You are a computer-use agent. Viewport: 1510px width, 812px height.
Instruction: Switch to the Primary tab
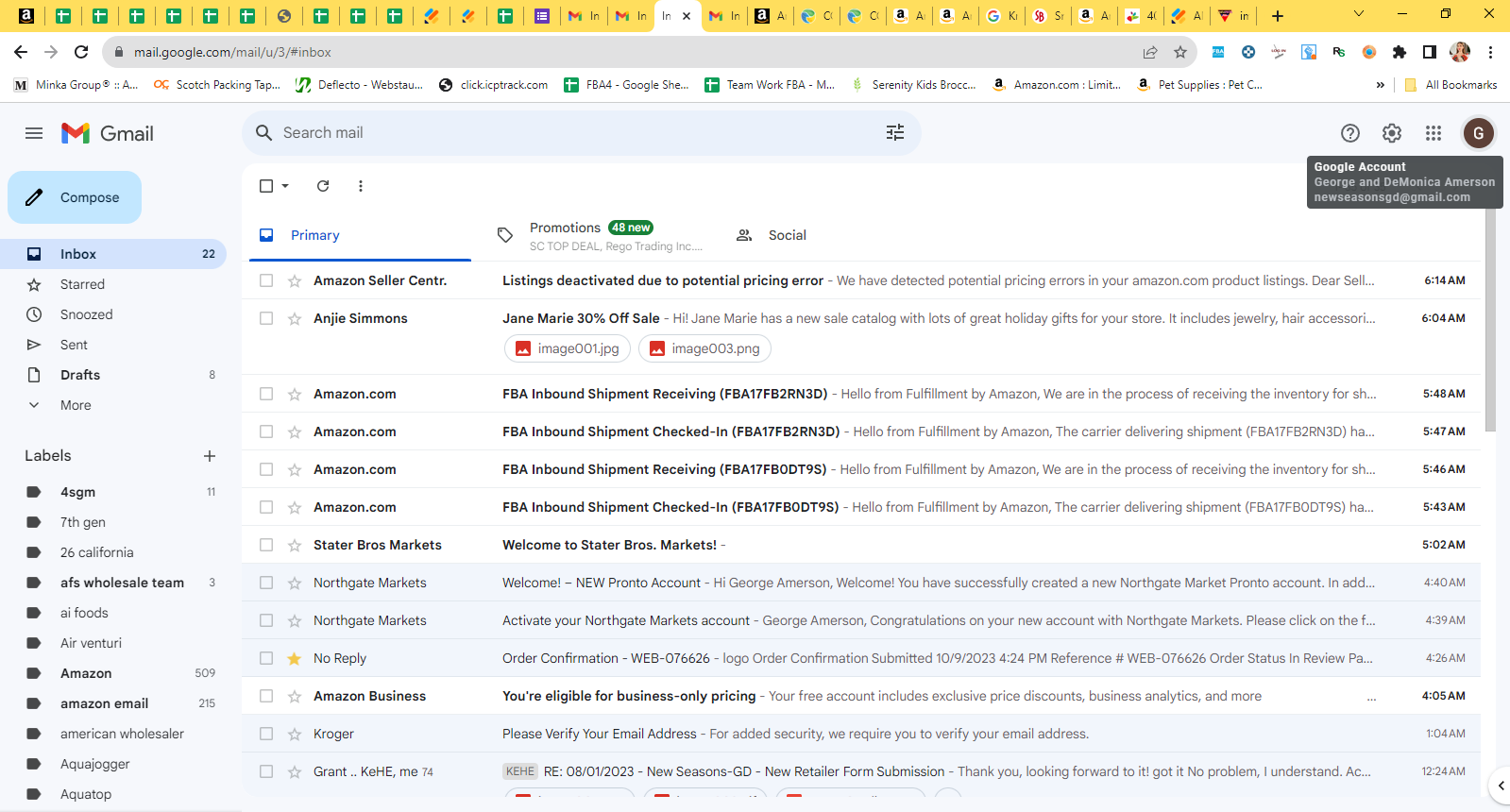coord(360,235)
